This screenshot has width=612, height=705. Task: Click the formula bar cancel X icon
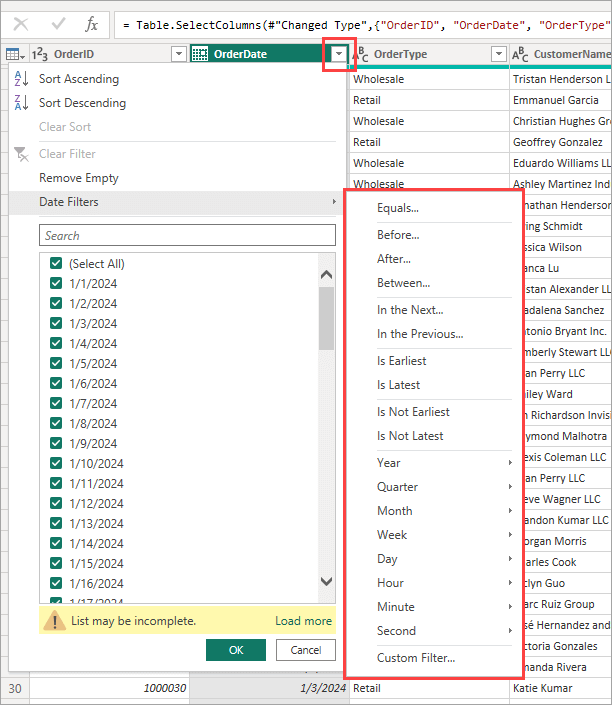click(x=21, y=24)
